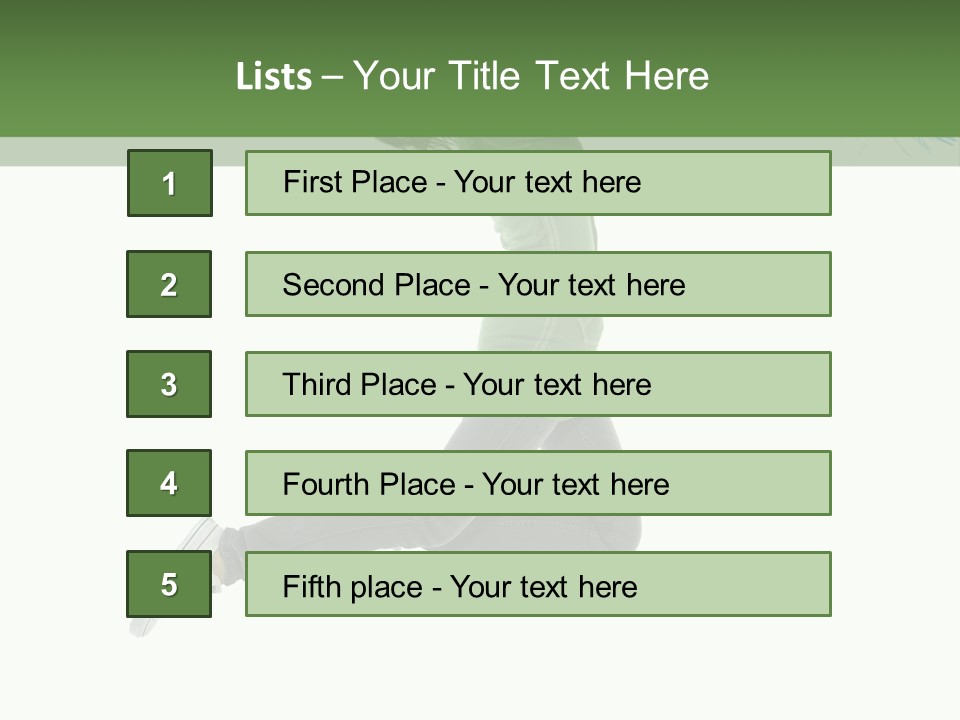Screen dimensions: 960x720
Task: Click the pale strip beneath the green header
Action: (x=60, y=151)
